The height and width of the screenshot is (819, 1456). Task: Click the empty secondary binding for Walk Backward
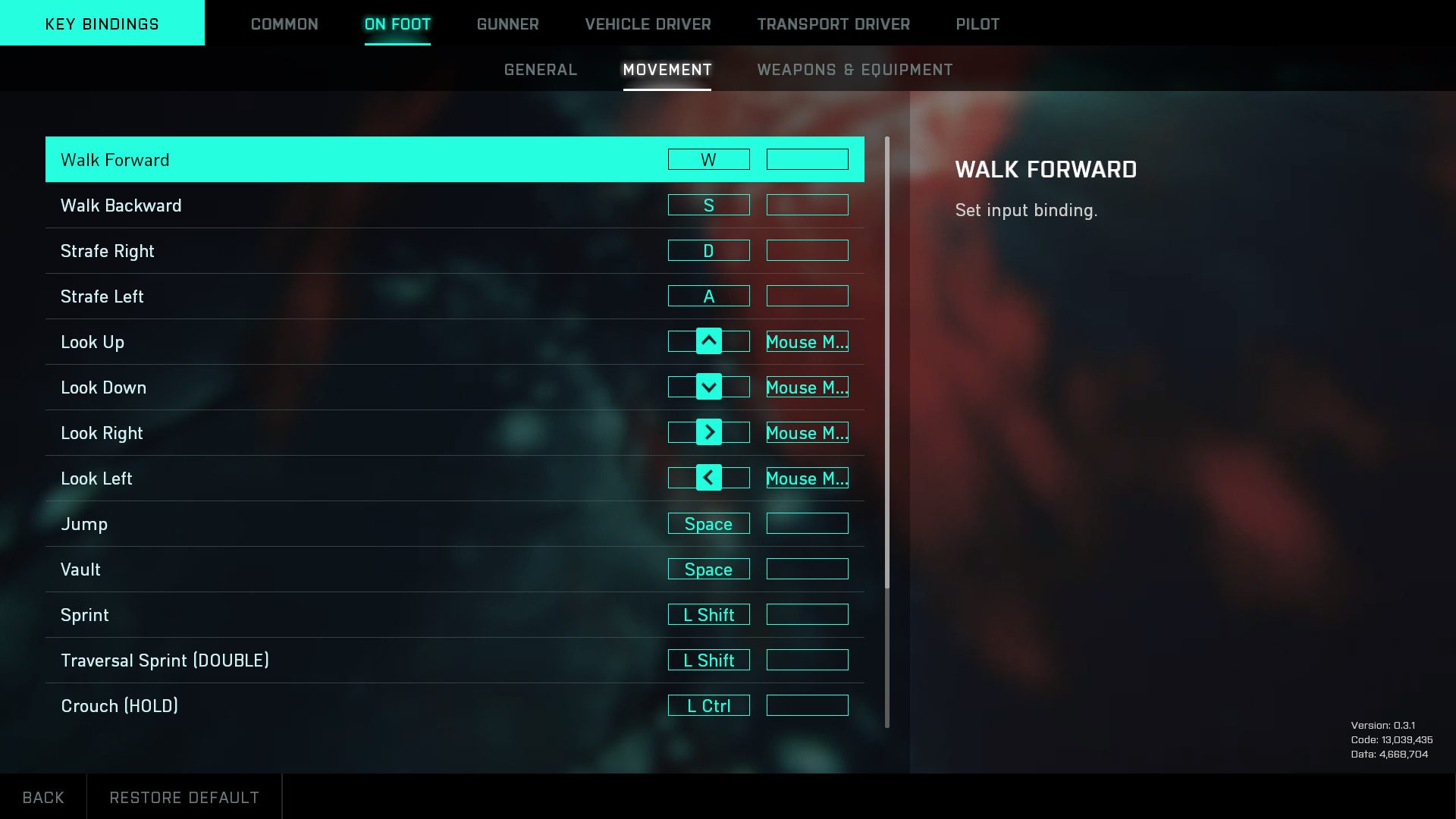(807, 205)
